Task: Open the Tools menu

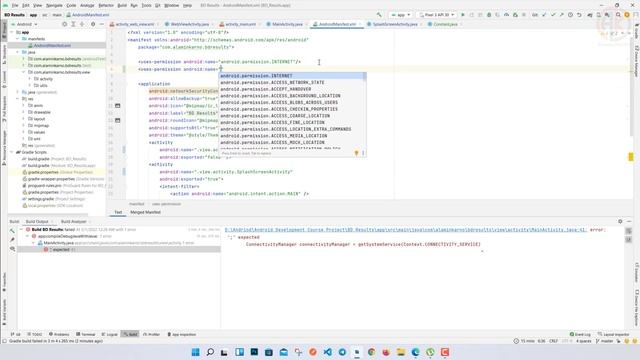Action: (146, 5)
